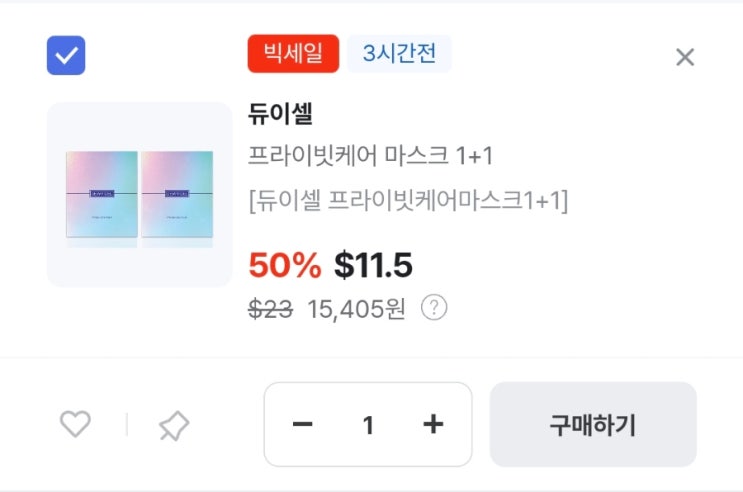This screenshot has height=492, width=743.
Task: Click the bracketed option text 듀이셀 프라이빗케어마스크1+1
Action: 408,201
